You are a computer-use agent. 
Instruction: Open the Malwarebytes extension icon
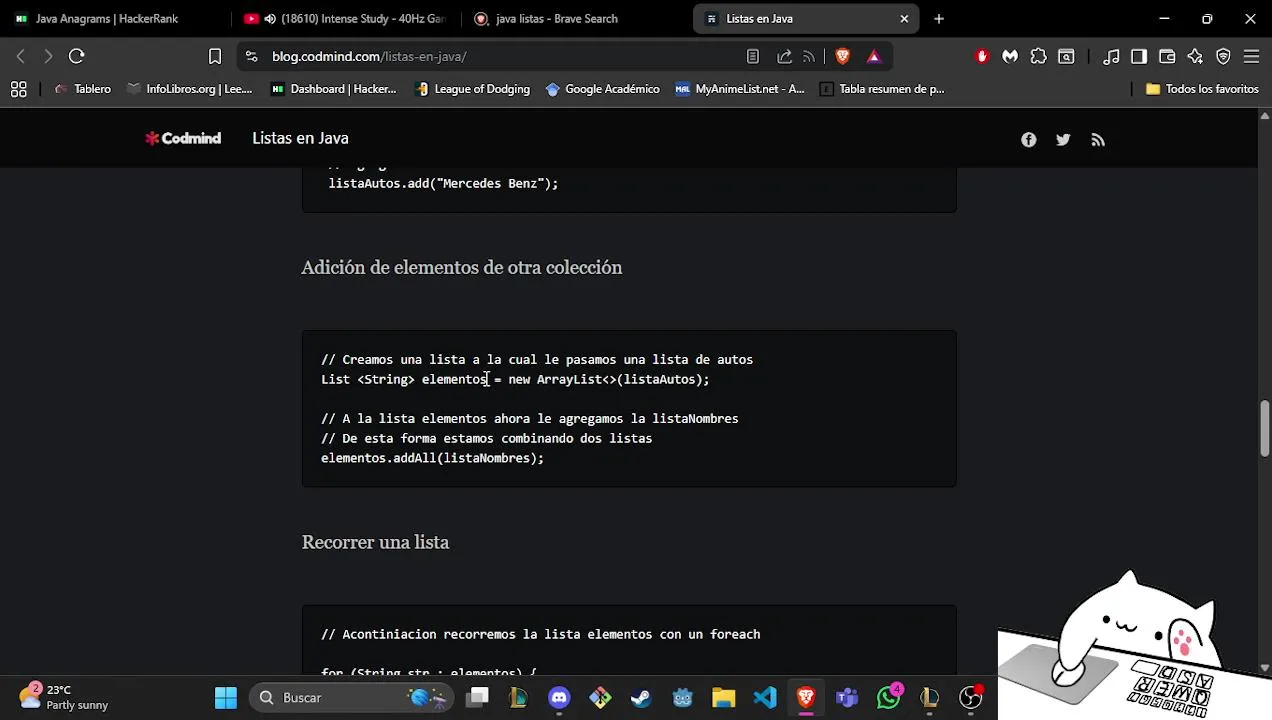tap(1010, 56)
